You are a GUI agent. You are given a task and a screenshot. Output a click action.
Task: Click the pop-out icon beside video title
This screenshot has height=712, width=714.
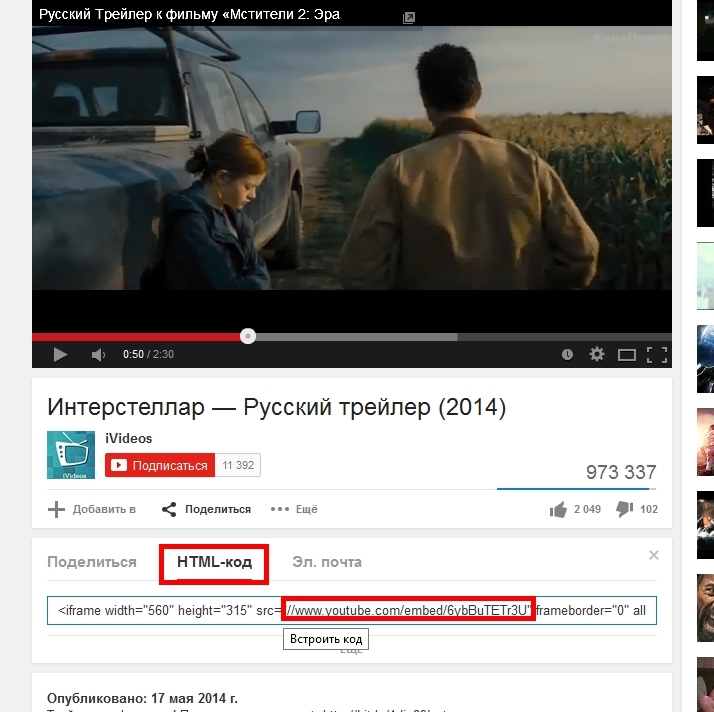409,18
